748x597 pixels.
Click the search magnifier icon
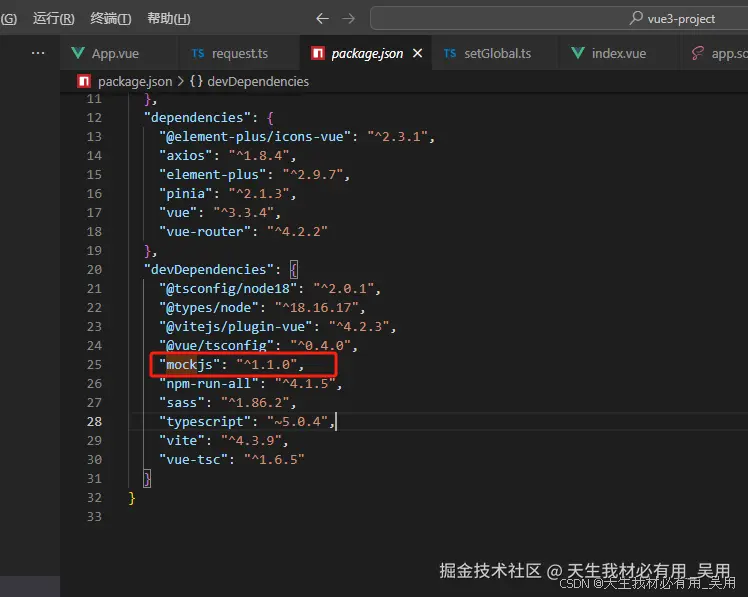(x=635, y=18)
